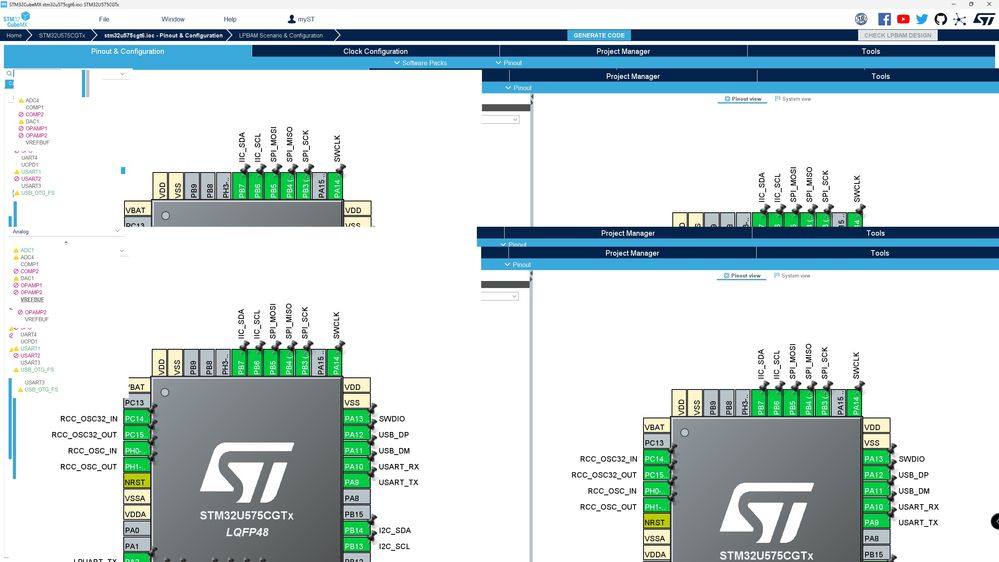Click the CHECK LPBAM DESIGN button
Screen dimensions: 999x562
pyautogui.click(x=898, y=36)
